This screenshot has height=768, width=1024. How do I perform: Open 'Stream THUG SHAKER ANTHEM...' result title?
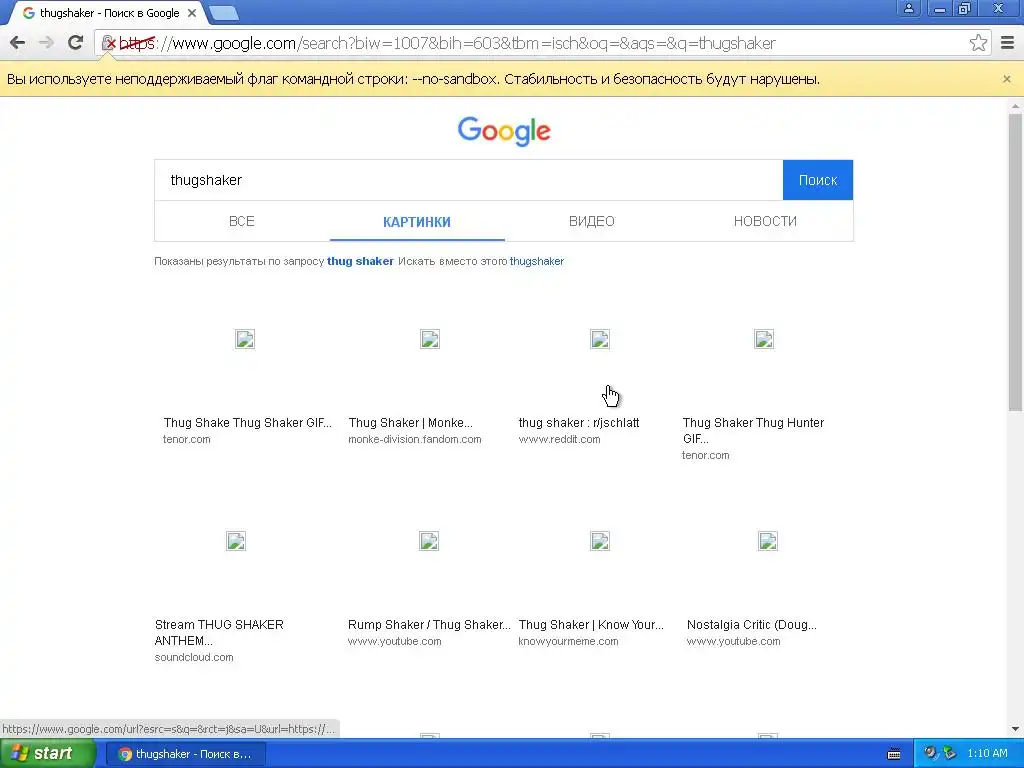(219, 632)
